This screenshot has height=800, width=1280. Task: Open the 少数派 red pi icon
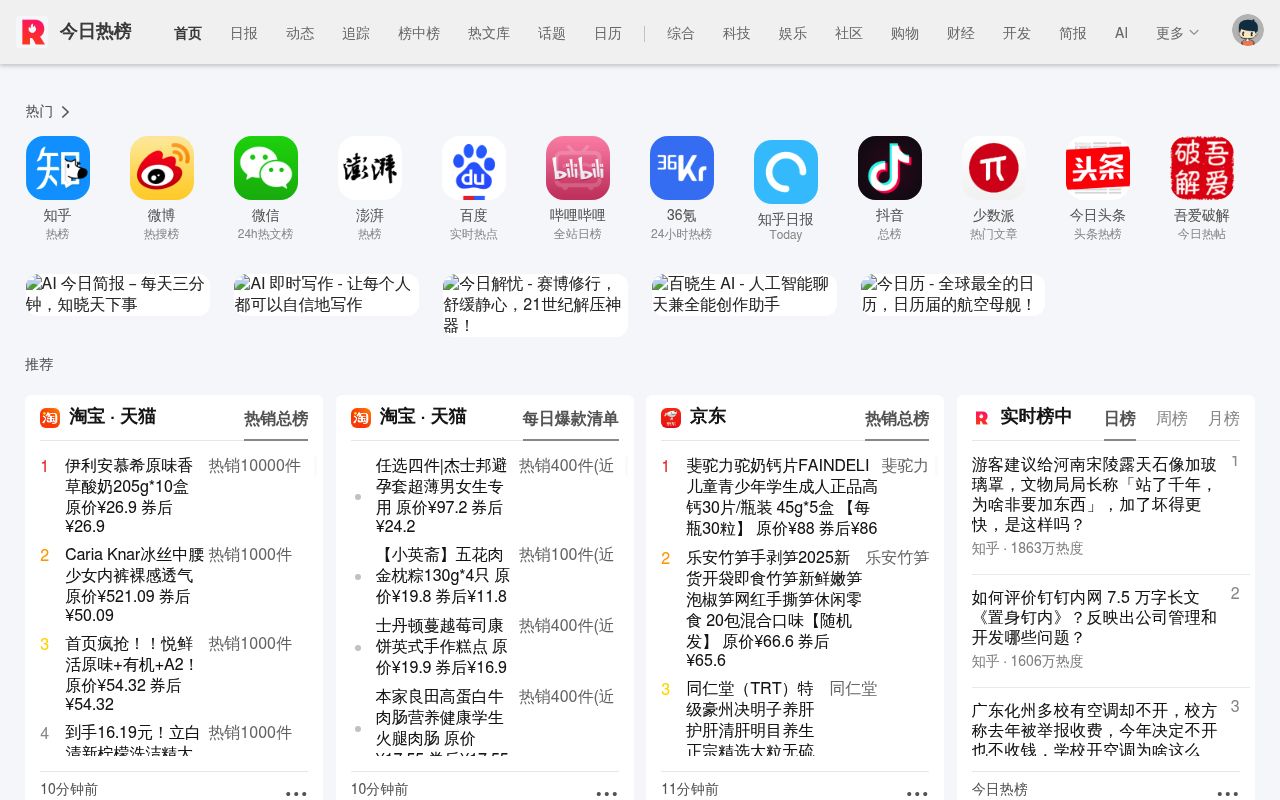(x=994, y=168)
